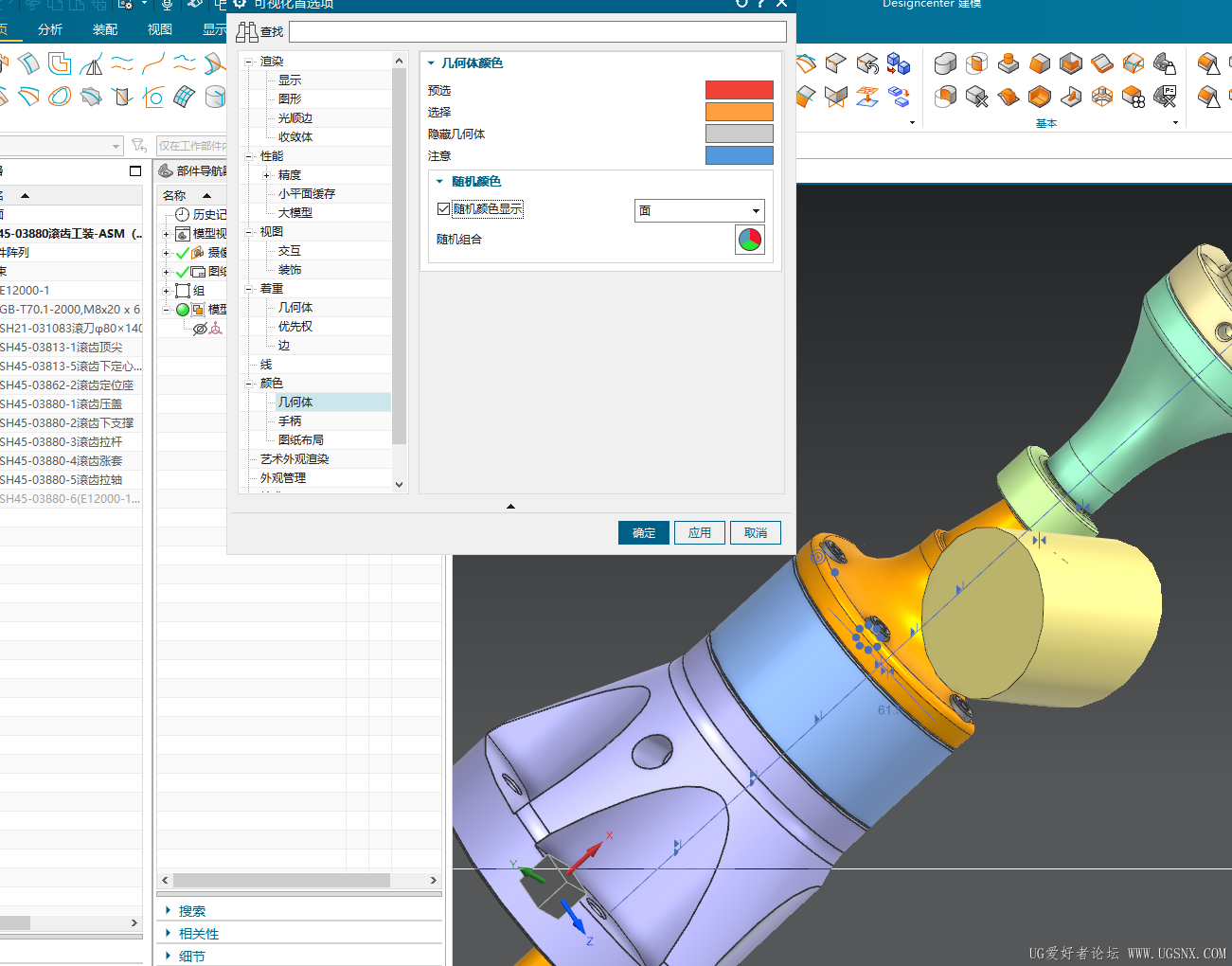Click the Unite bodies icon in ribbon

(x=945, y=64)
